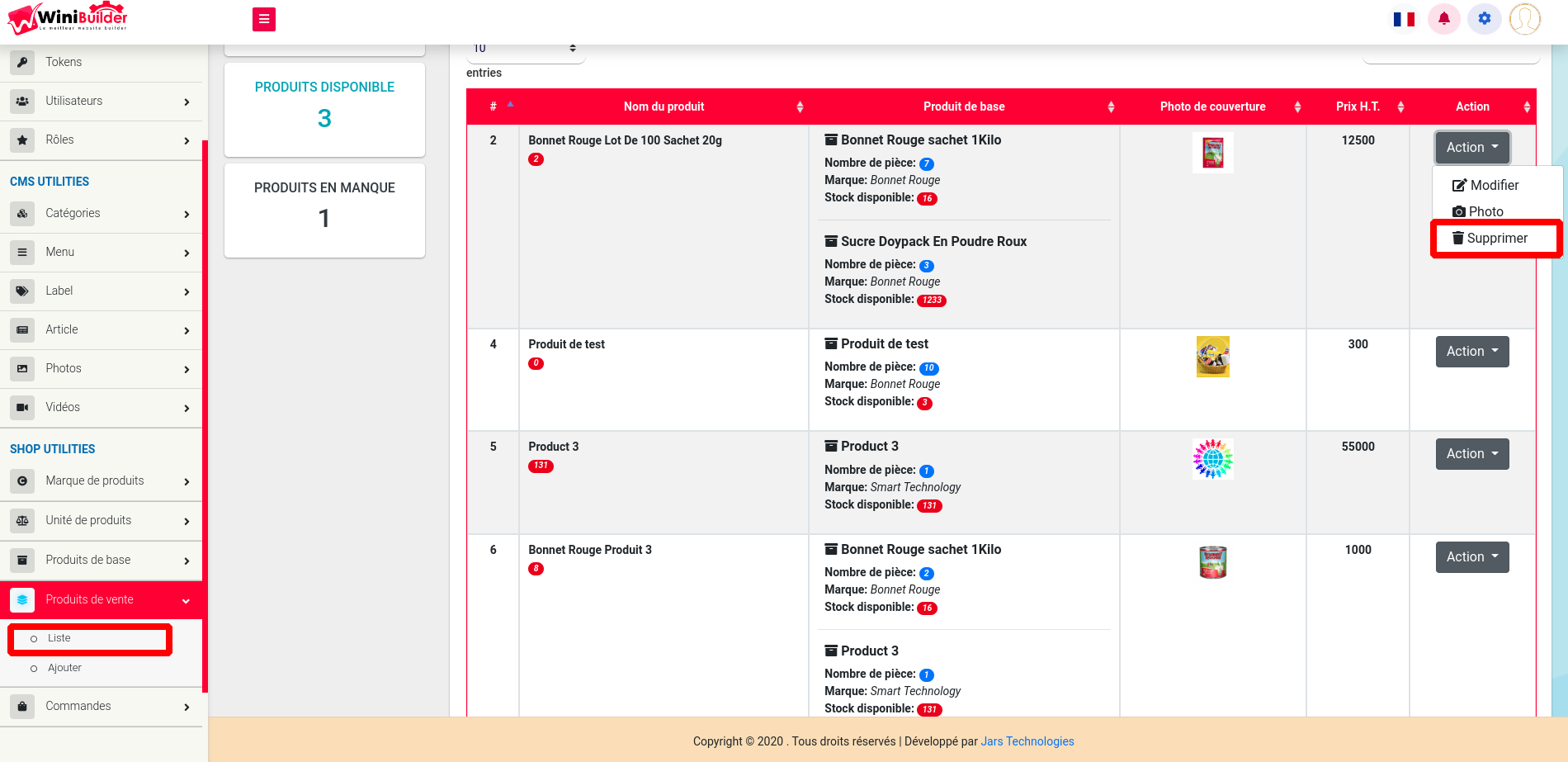The image size is (1568, 762).
Task: Open the settings gear icon
Action: (1485, 18)
